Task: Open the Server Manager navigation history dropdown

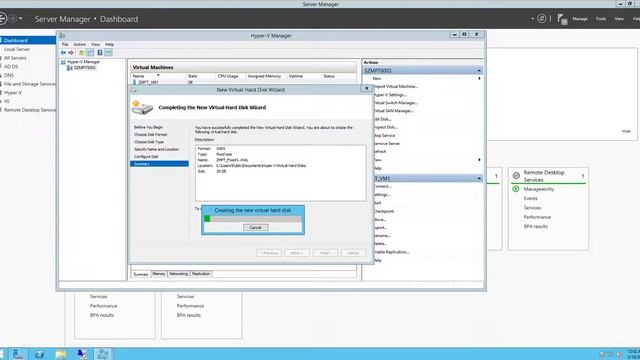Action: (x=21, y=19)
